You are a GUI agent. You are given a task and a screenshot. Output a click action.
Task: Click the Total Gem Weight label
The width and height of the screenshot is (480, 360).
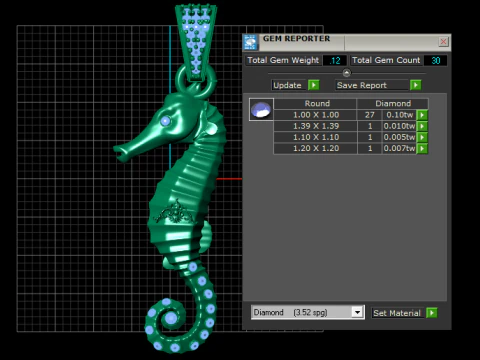tap(283, 60)
